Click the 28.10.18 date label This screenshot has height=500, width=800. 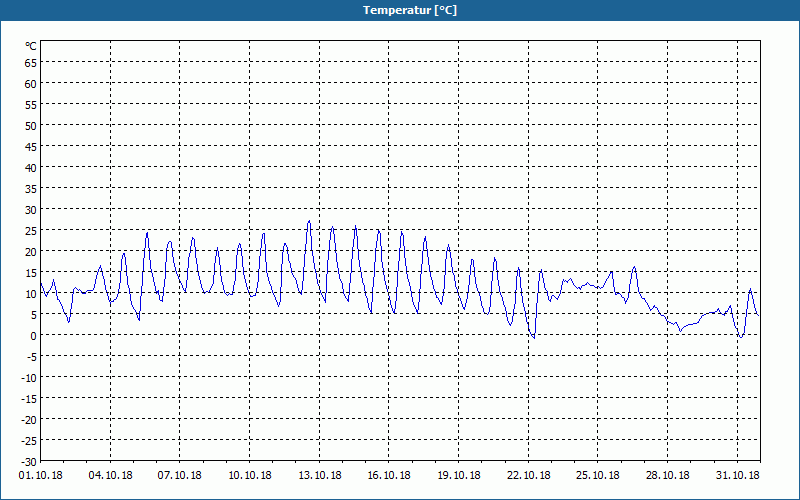[x=667, y=475]
